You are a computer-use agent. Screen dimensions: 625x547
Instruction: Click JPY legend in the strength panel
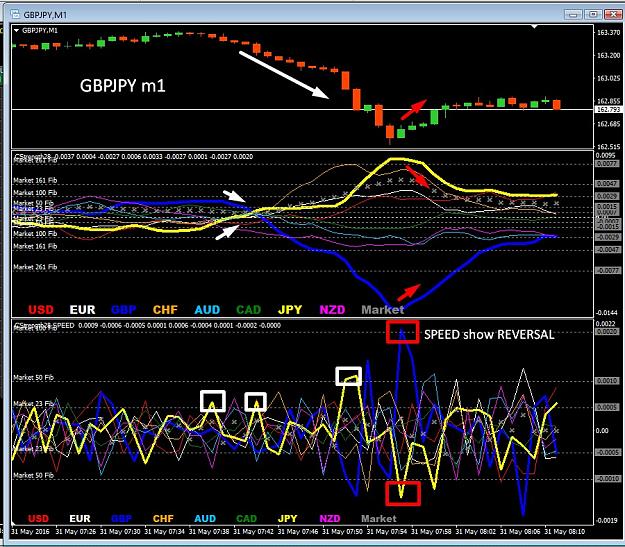coord(290,310)
